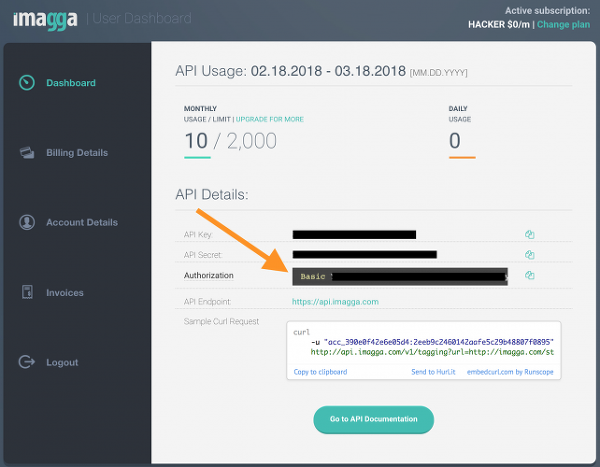Click the imagga logo

point(45,20)
